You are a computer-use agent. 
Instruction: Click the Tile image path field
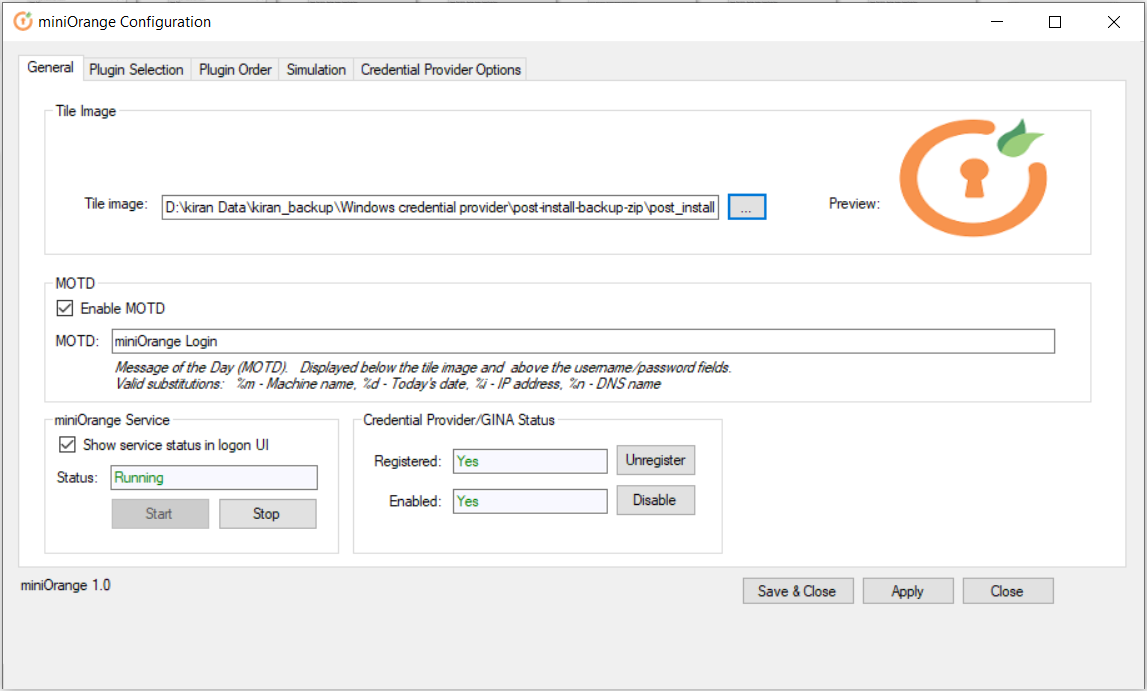pos(440,207)
